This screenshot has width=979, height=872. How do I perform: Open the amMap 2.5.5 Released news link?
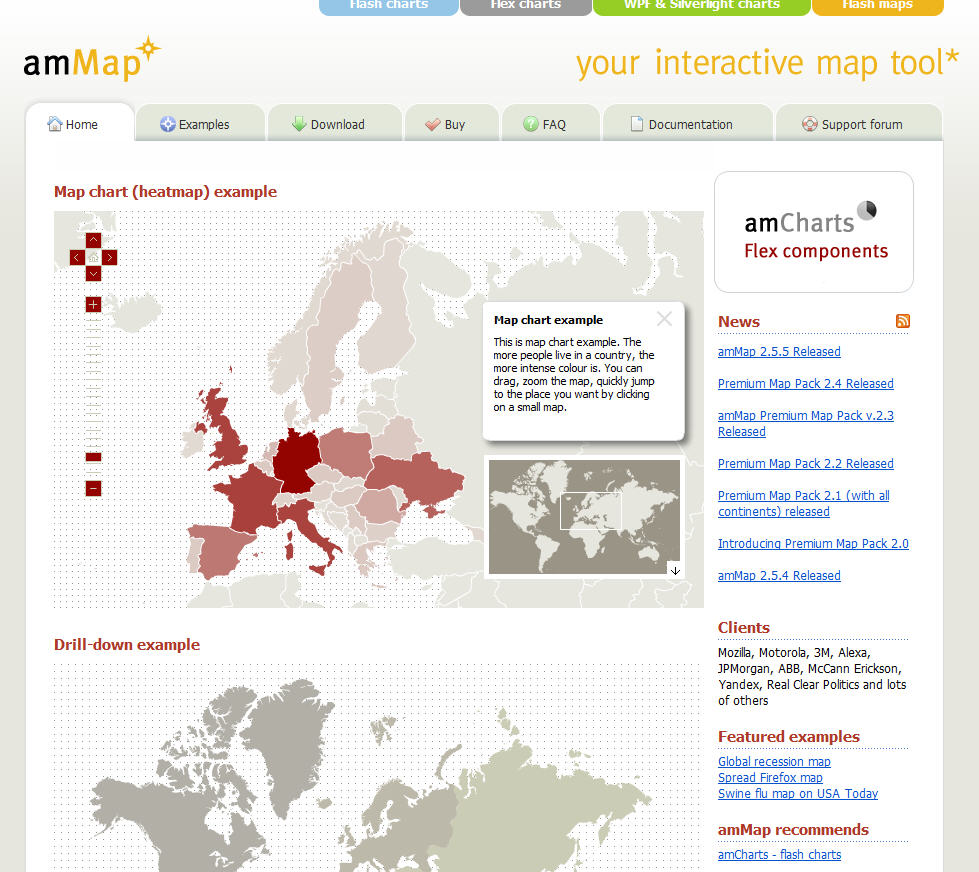[779, 351]
